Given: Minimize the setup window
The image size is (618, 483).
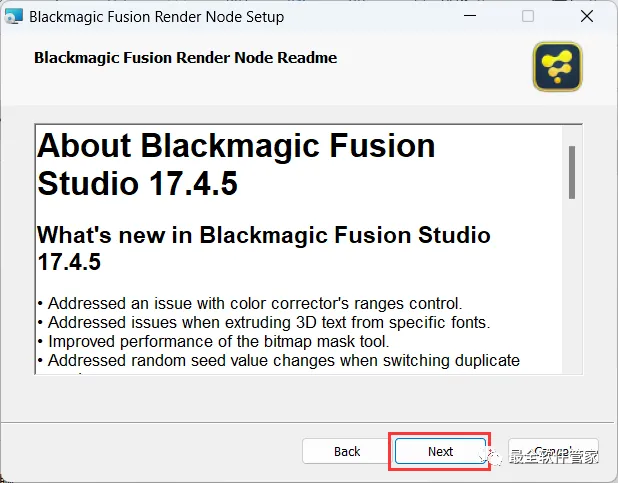Looking at the screenshot, I should (x=470, y=16).
